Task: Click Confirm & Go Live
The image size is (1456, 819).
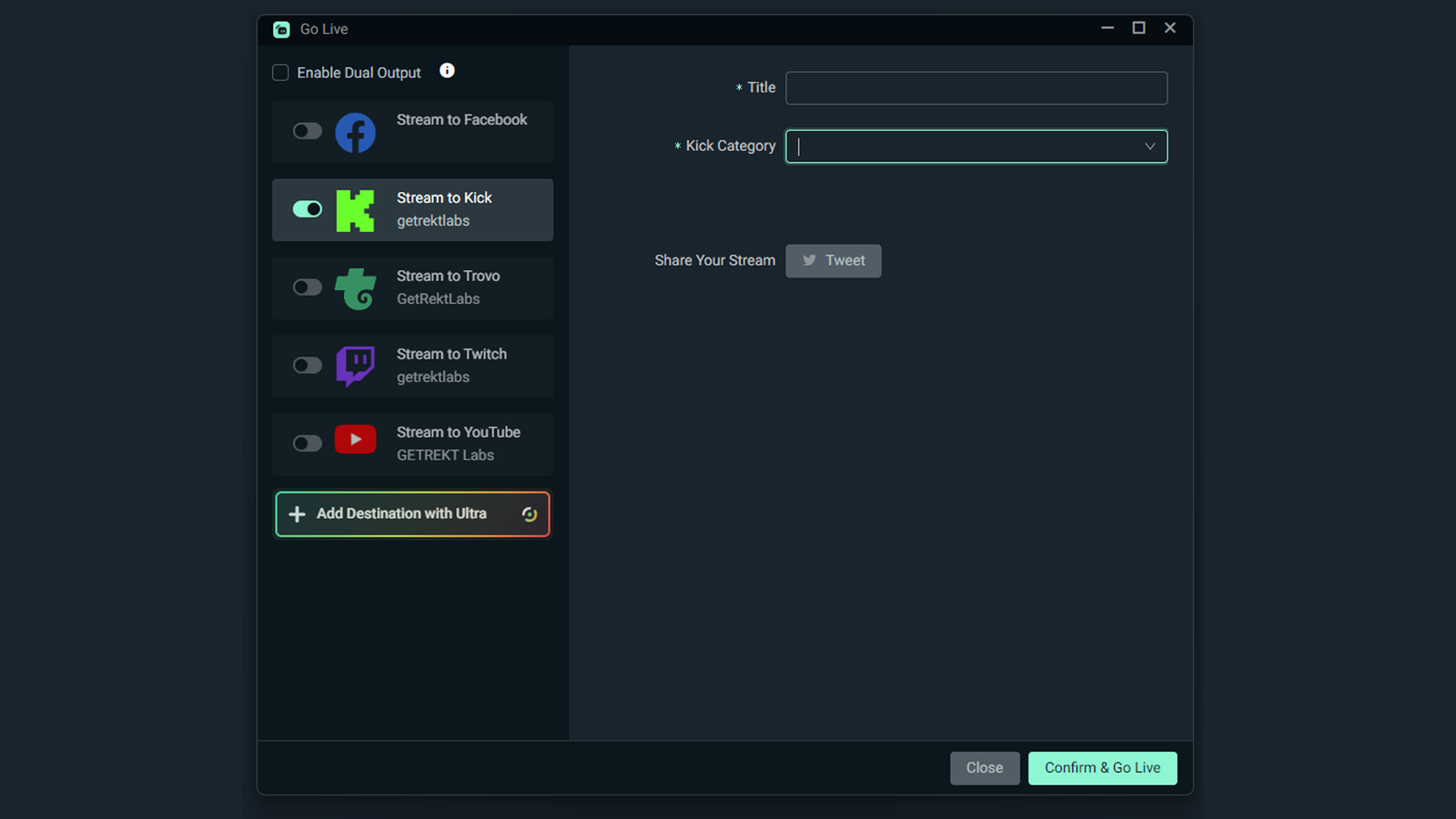Action: (1102, 767)
